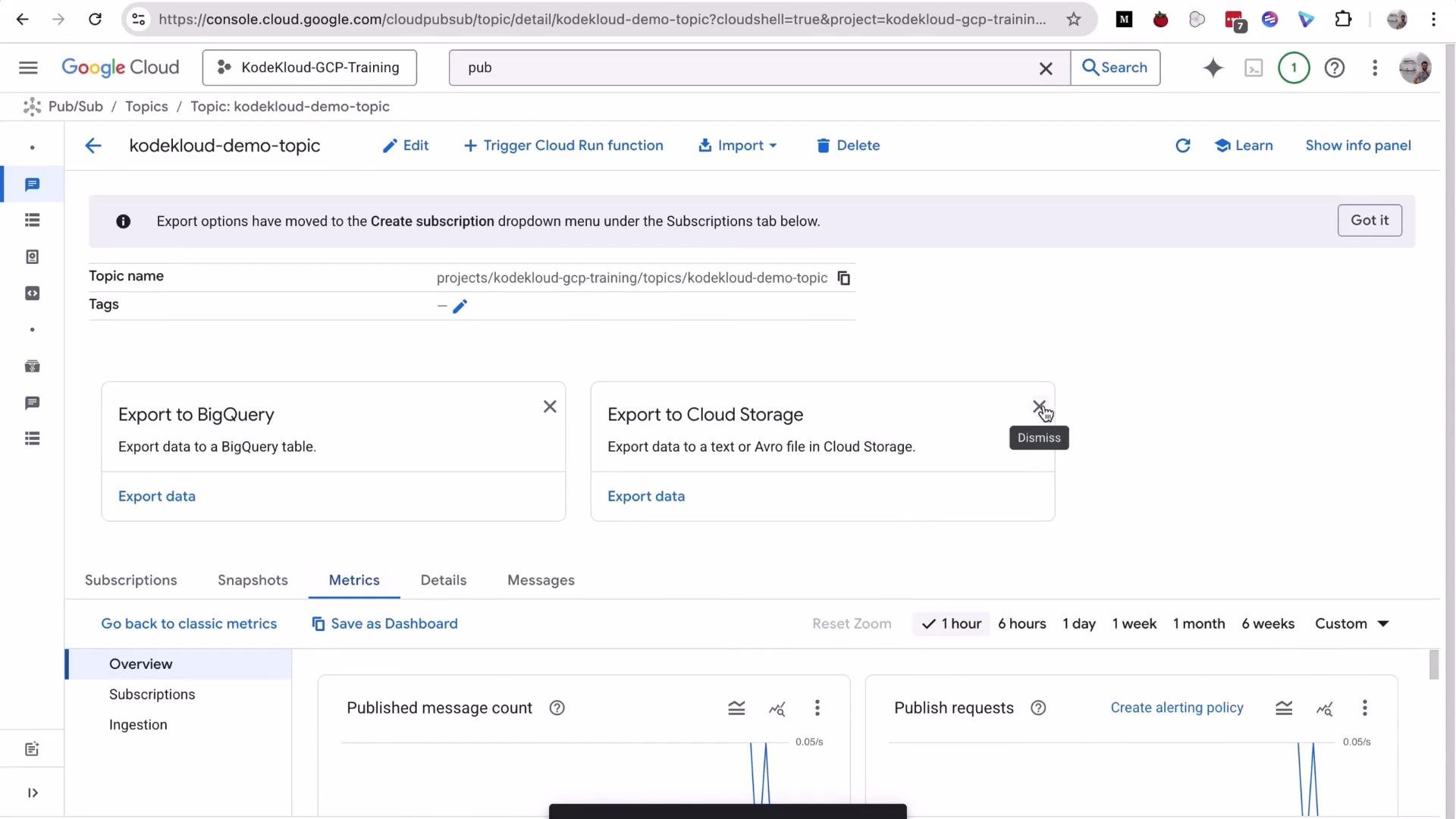Dismiss the banner with Got it

pyautogui.click(x=1370, y=221)
